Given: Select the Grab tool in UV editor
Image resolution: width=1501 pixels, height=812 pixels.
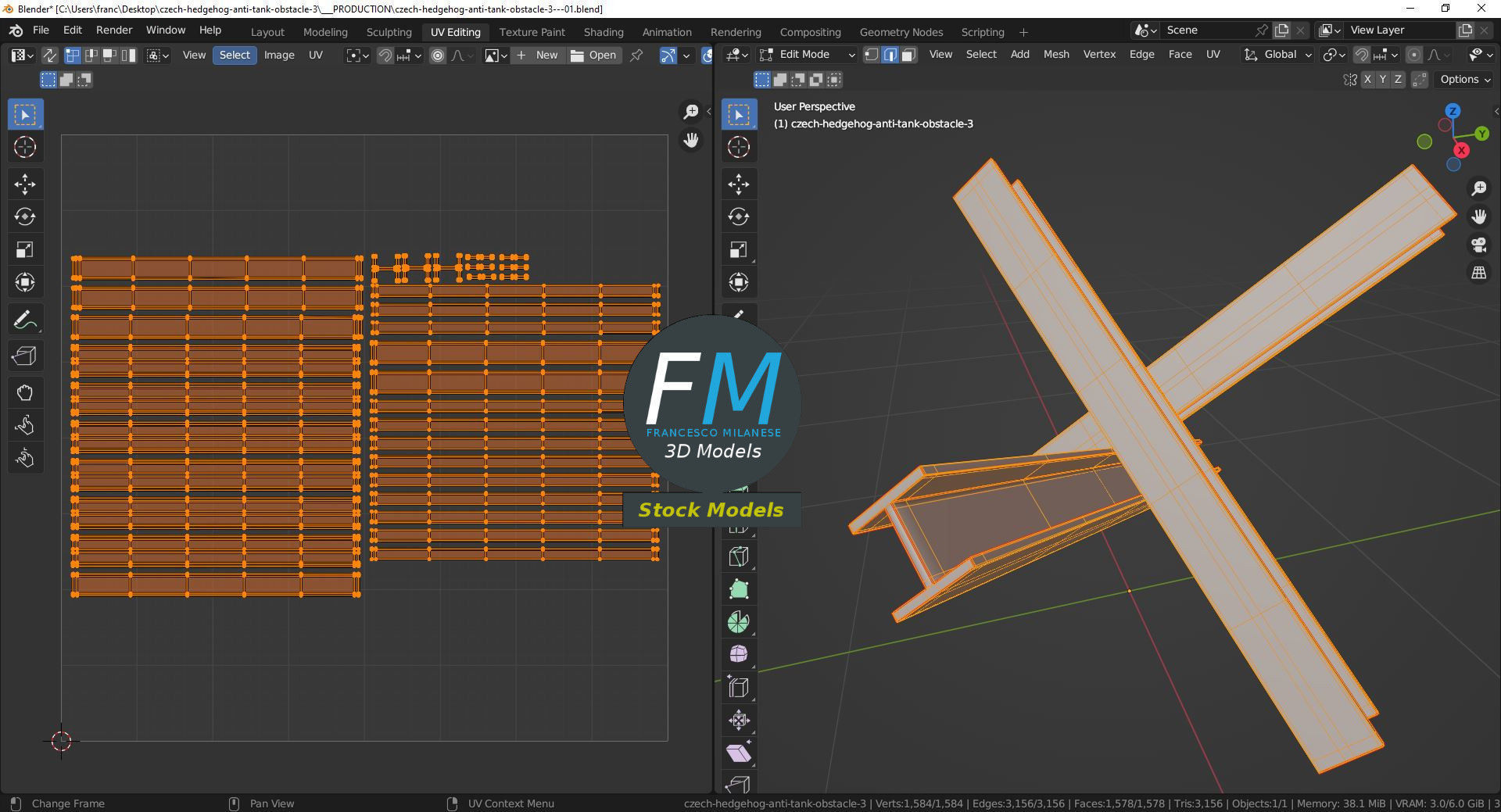Looking at the screenshot, I should pos(24,392).
